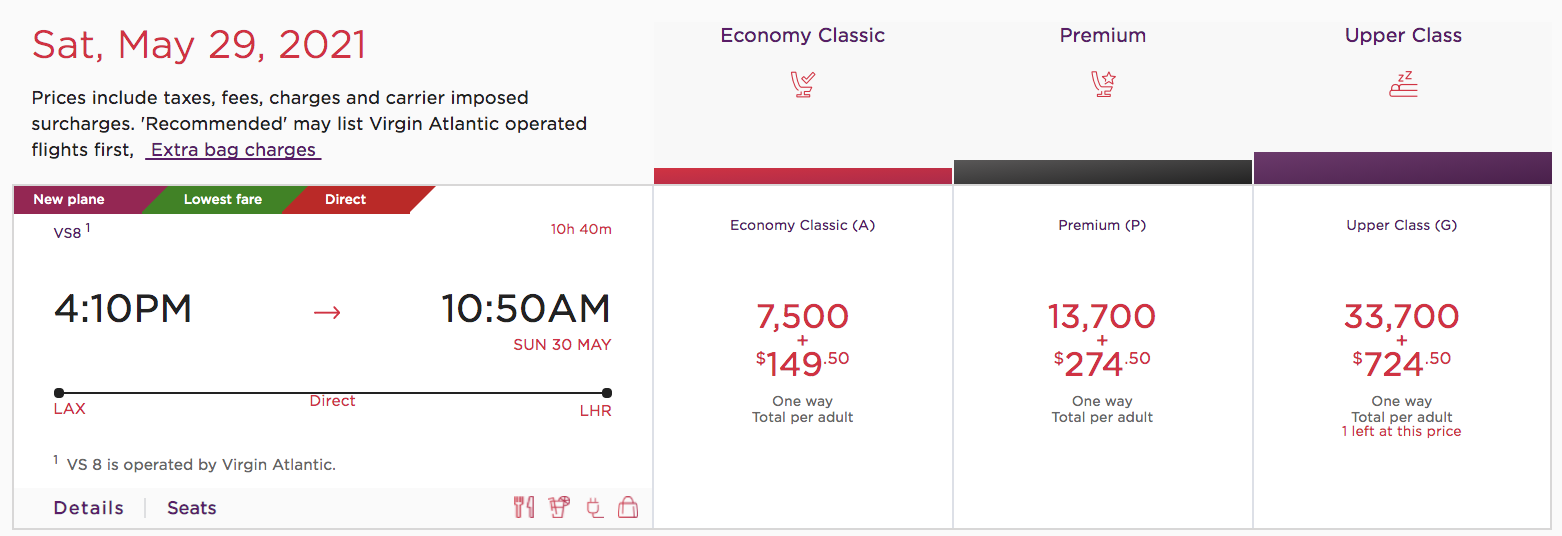Click the meal service fork-and-knife icon

pos(524,507)
